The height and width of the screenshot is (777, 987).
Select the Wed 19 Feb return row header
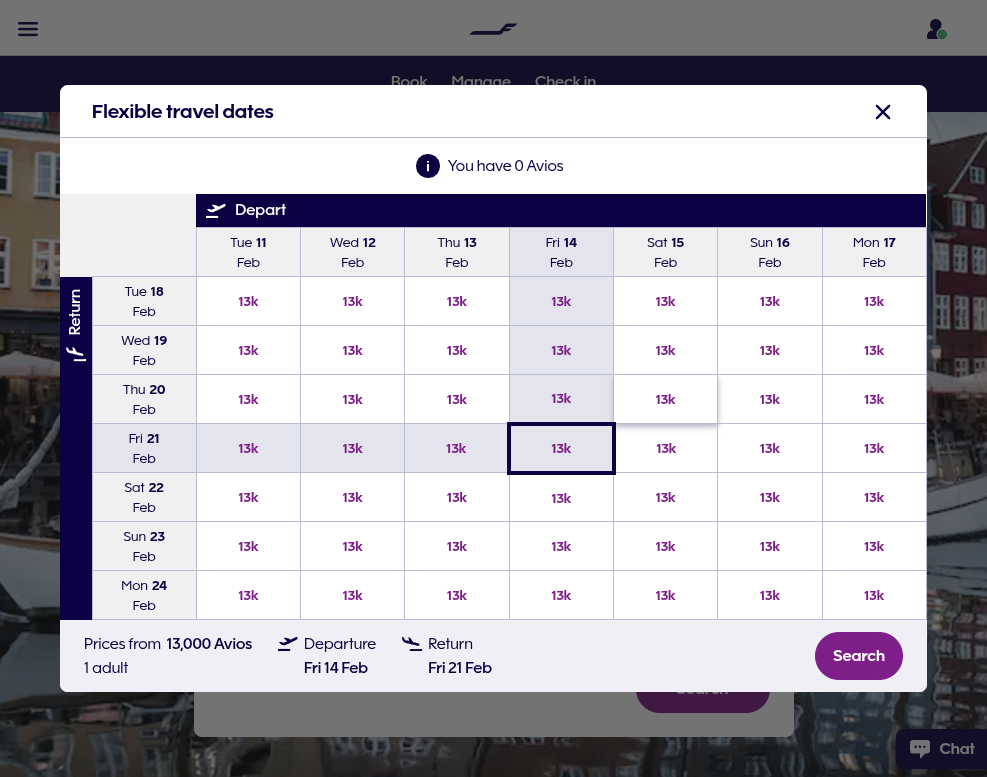click(x=144, y=350)
